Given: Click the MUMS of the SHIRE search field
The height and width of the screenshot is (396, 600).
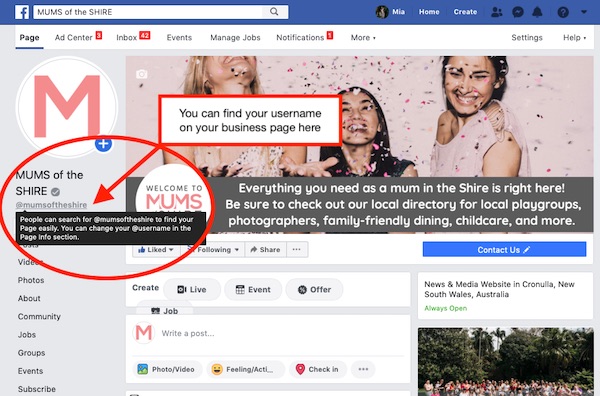Looking at the screenshot, I should pos(149,12).
